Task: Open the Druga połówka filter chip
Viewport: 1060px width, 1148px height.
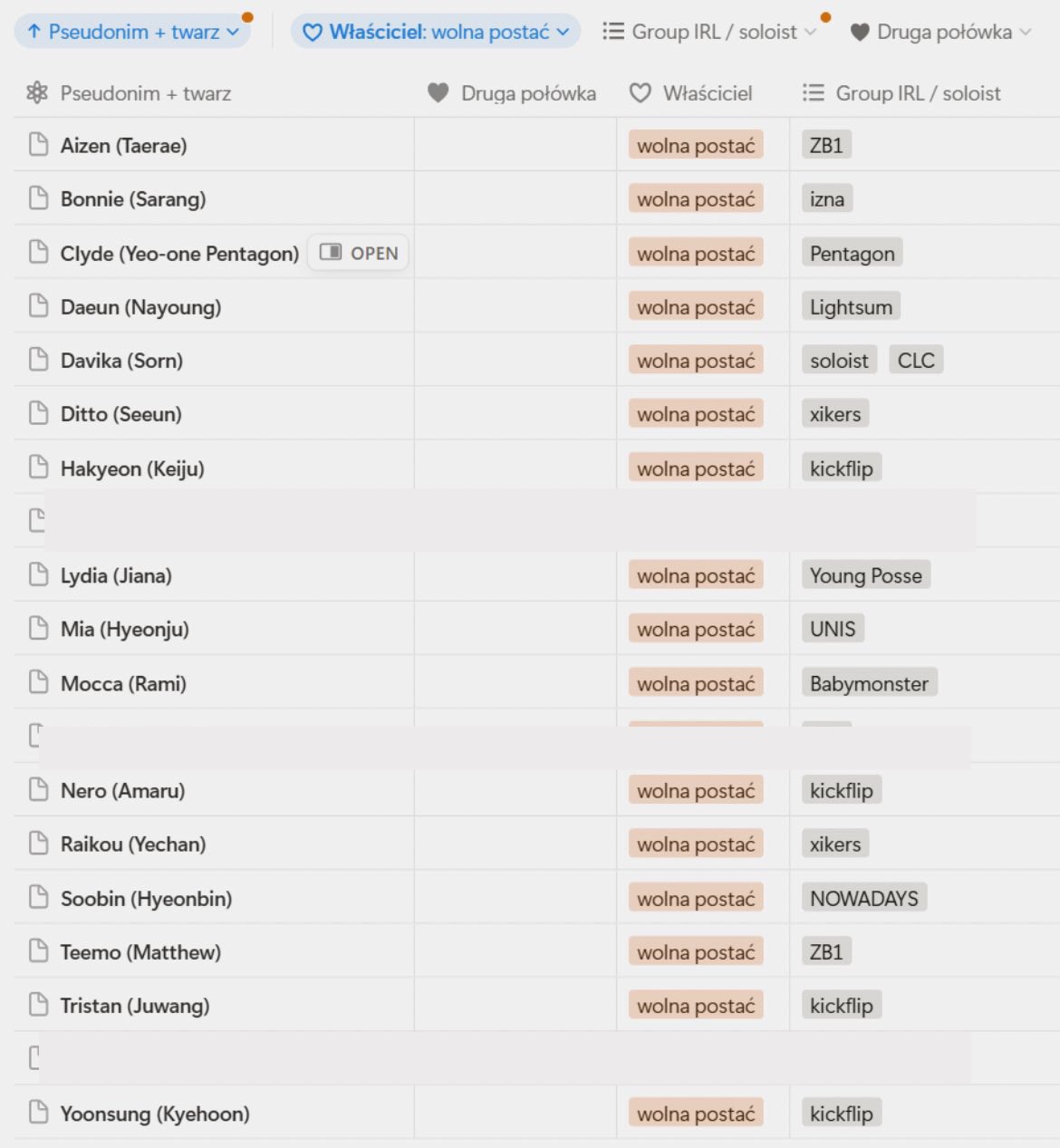Action: [940, 32]
